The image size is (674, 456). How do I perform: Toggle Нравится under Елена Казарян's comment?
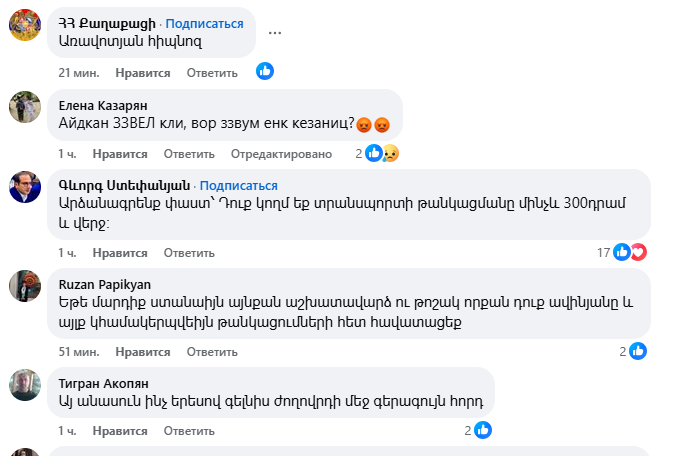point(120,154)
